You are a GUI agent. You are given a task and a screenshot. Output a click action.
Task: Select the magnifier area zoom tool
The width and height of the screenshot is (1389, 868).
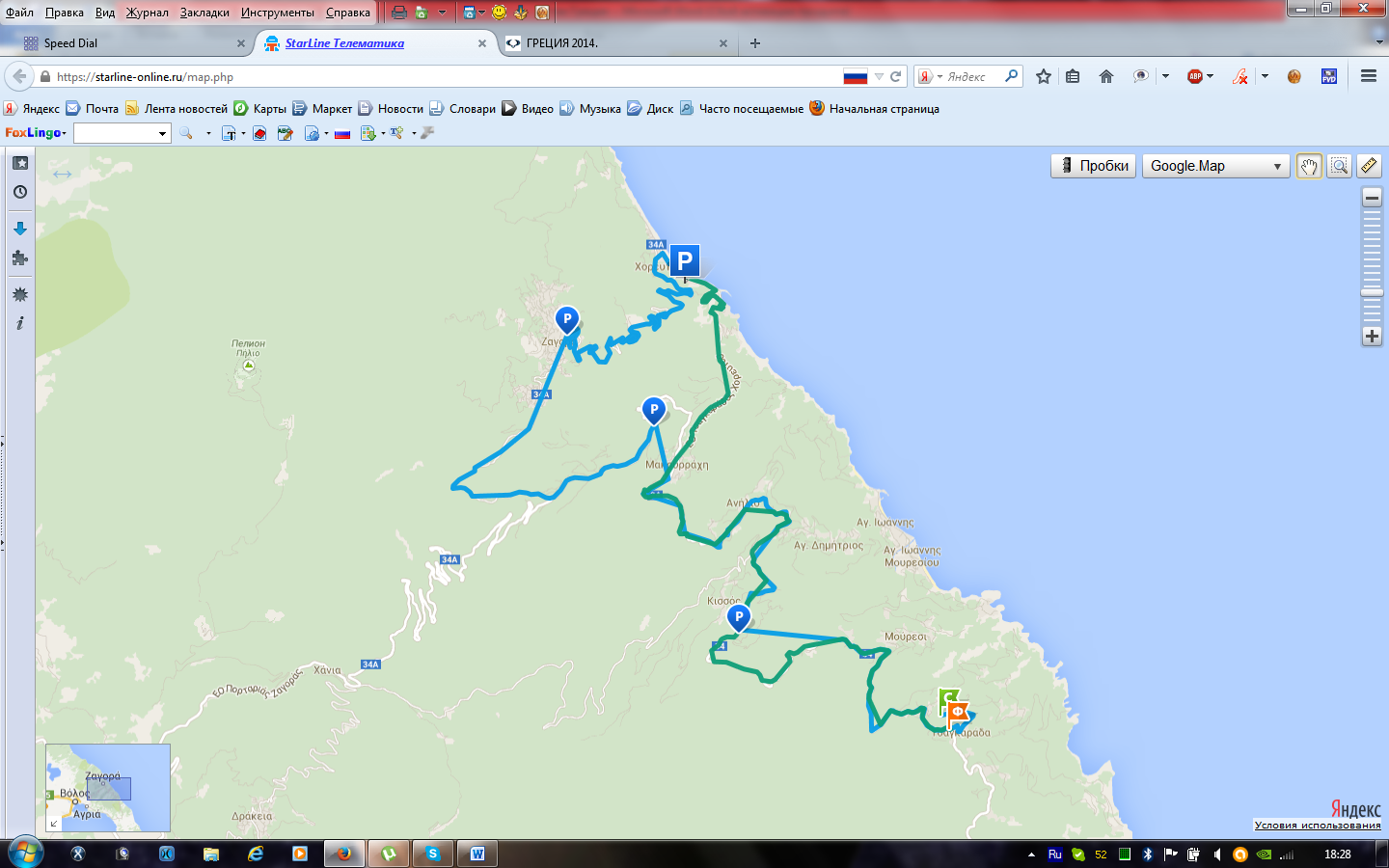(1339, 166)
